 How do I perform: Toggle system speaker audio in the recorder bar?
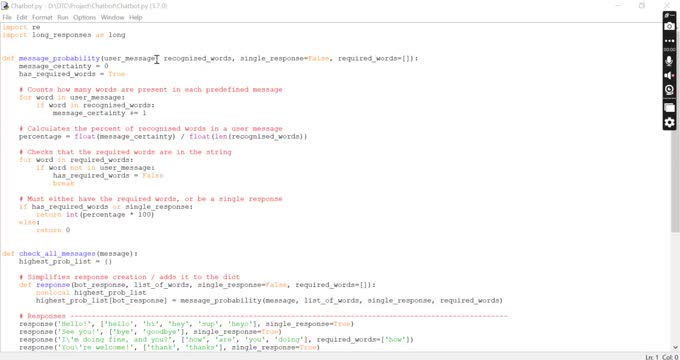pyautogui.click(x=669, y=75)
